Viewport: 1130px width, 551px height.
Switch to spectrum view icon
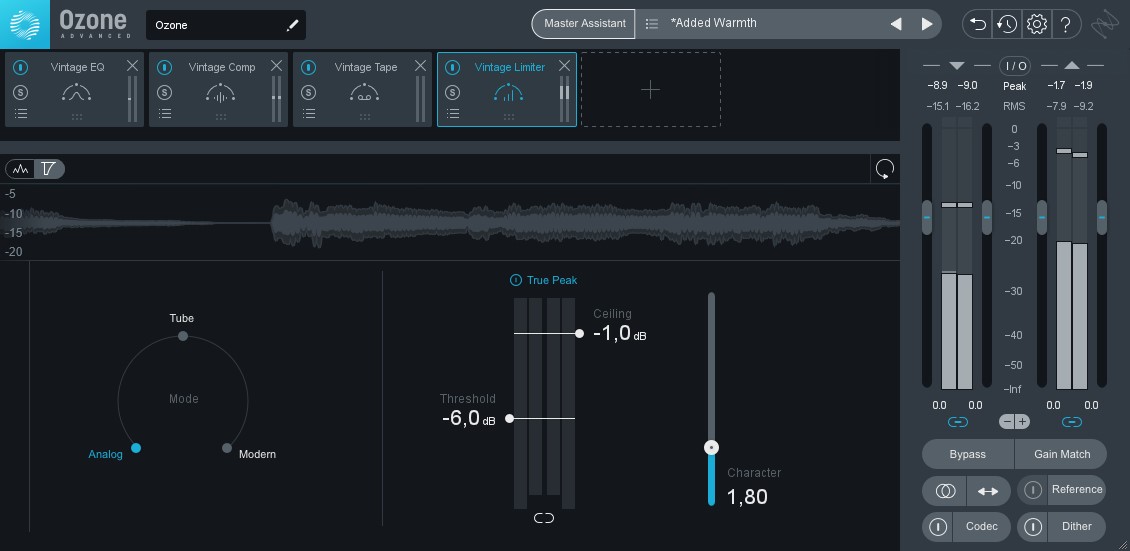click(x=20, y=169)
